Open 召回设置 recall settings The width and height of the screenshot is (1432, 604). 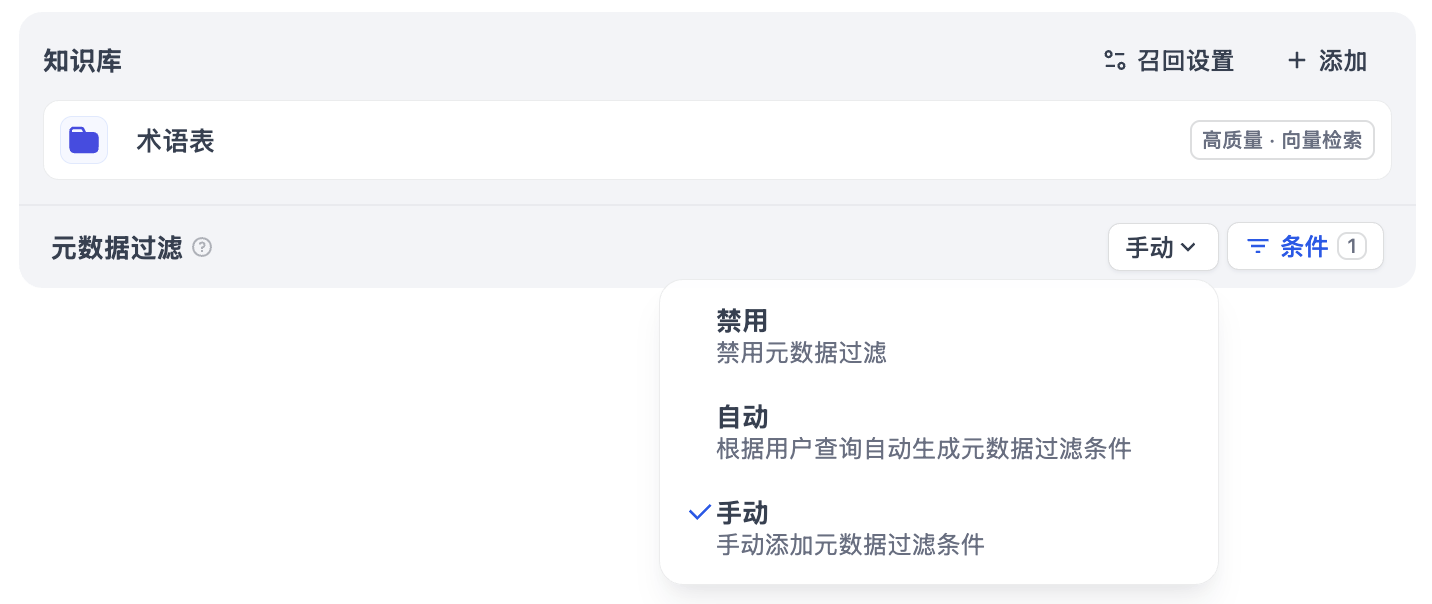1168,61
